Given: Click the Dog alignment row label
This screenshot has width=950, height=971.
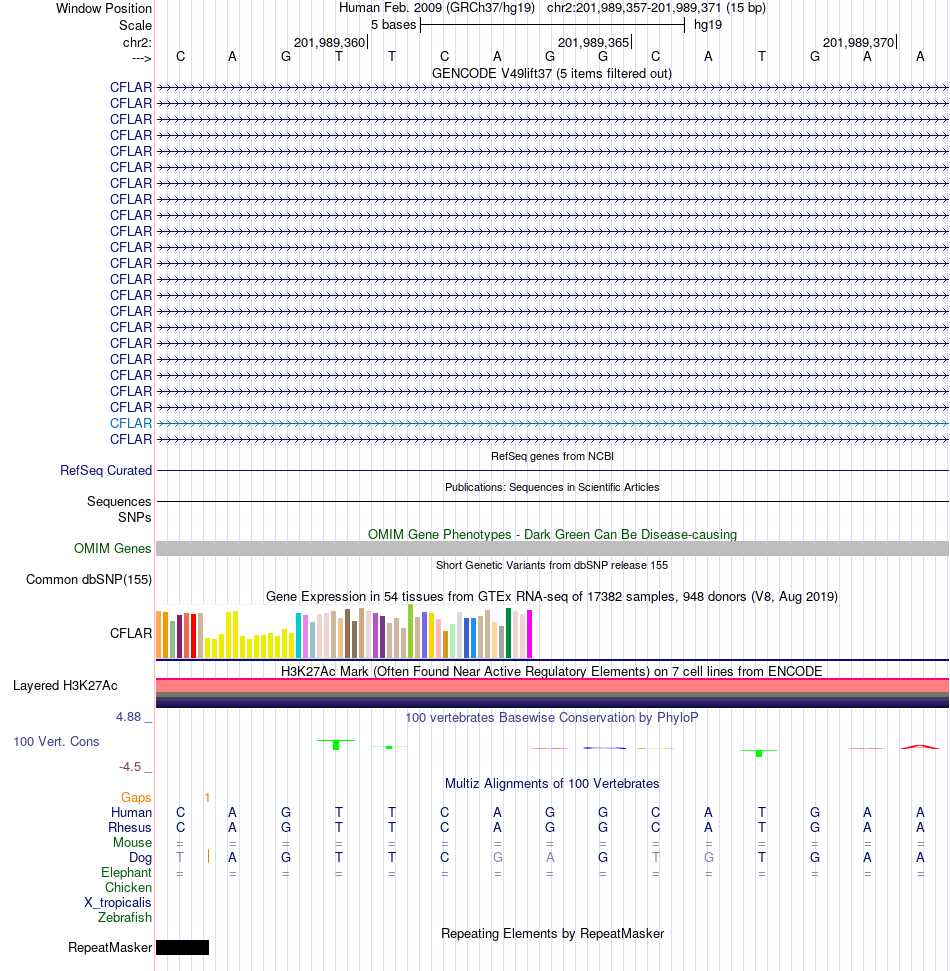Looking at the screenshot, I should point(141,857).
